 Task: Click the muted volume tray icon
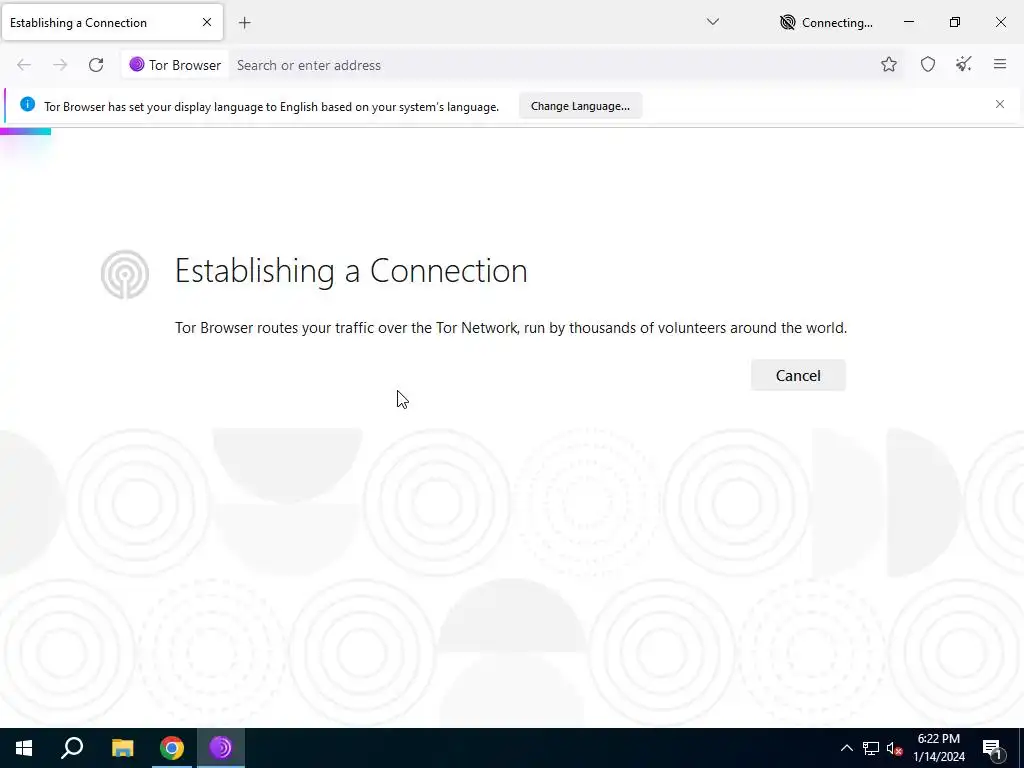pos(894,748)
